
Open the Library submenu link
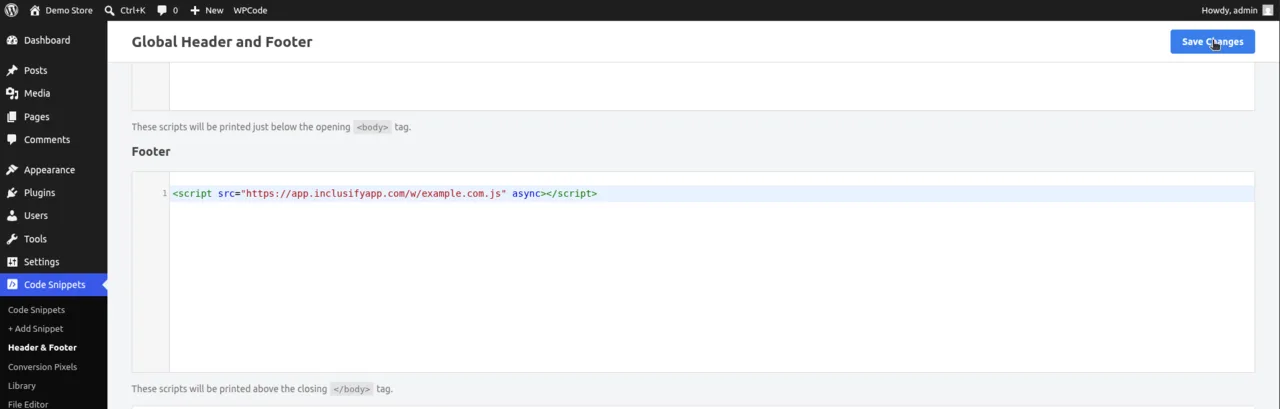(x=22, y=385)
